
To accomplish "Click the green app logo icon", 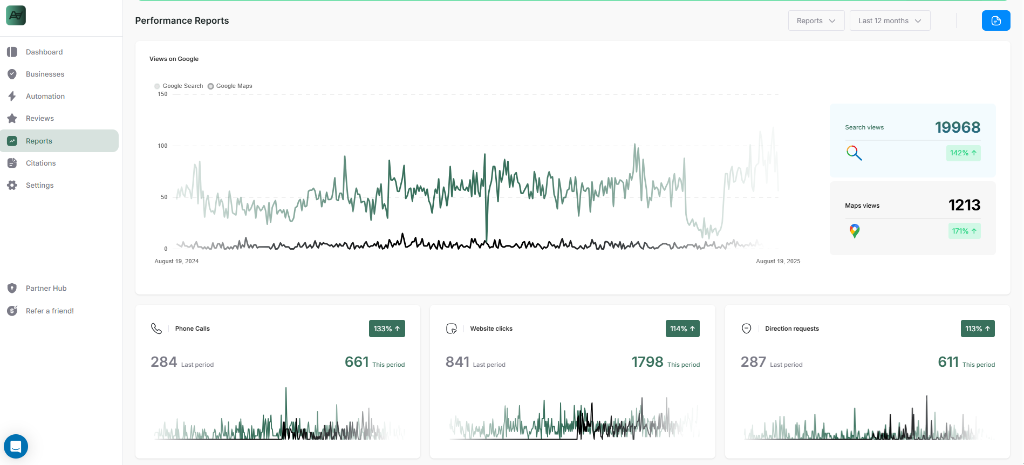I will 16,16.
